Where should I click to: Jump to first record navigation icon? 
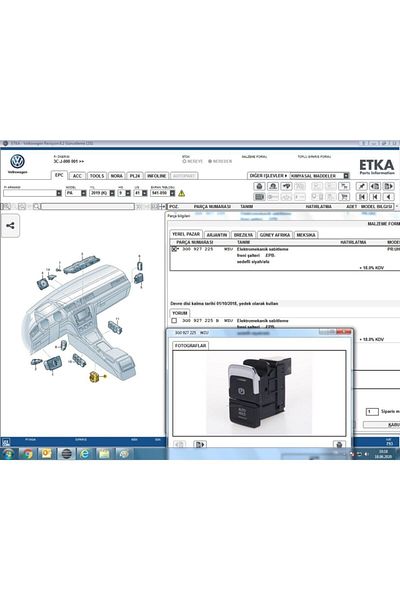click(361, 197)
